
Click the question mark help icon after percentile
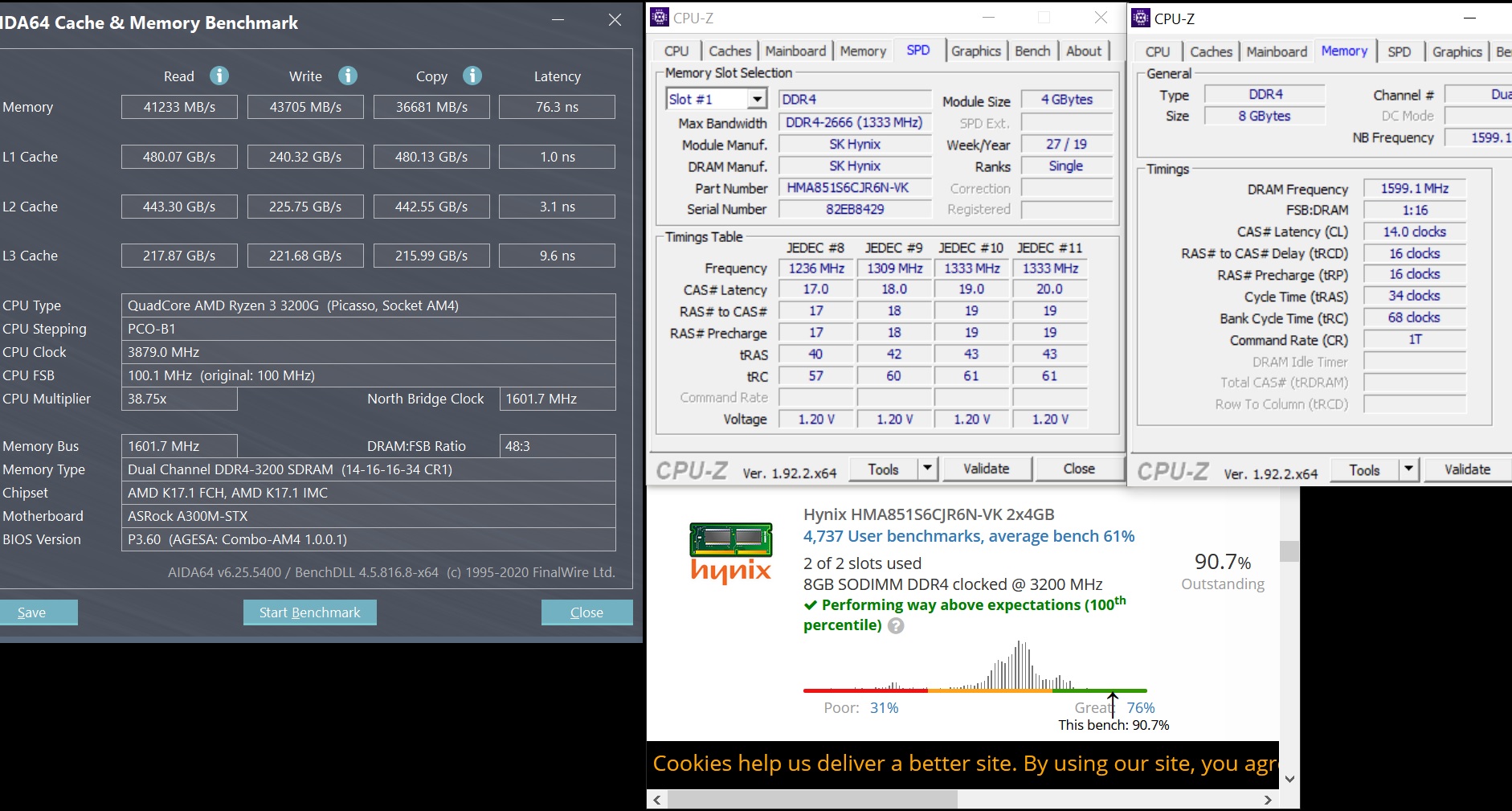tap(896, 625)
